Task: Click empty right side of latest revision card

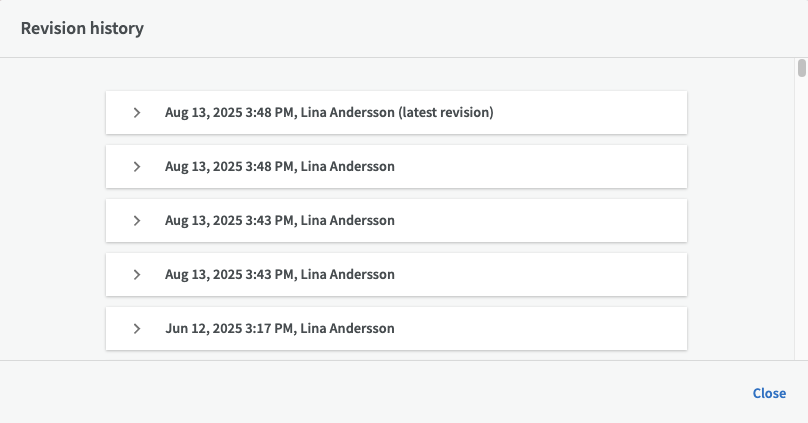Action: coord(600,112)
